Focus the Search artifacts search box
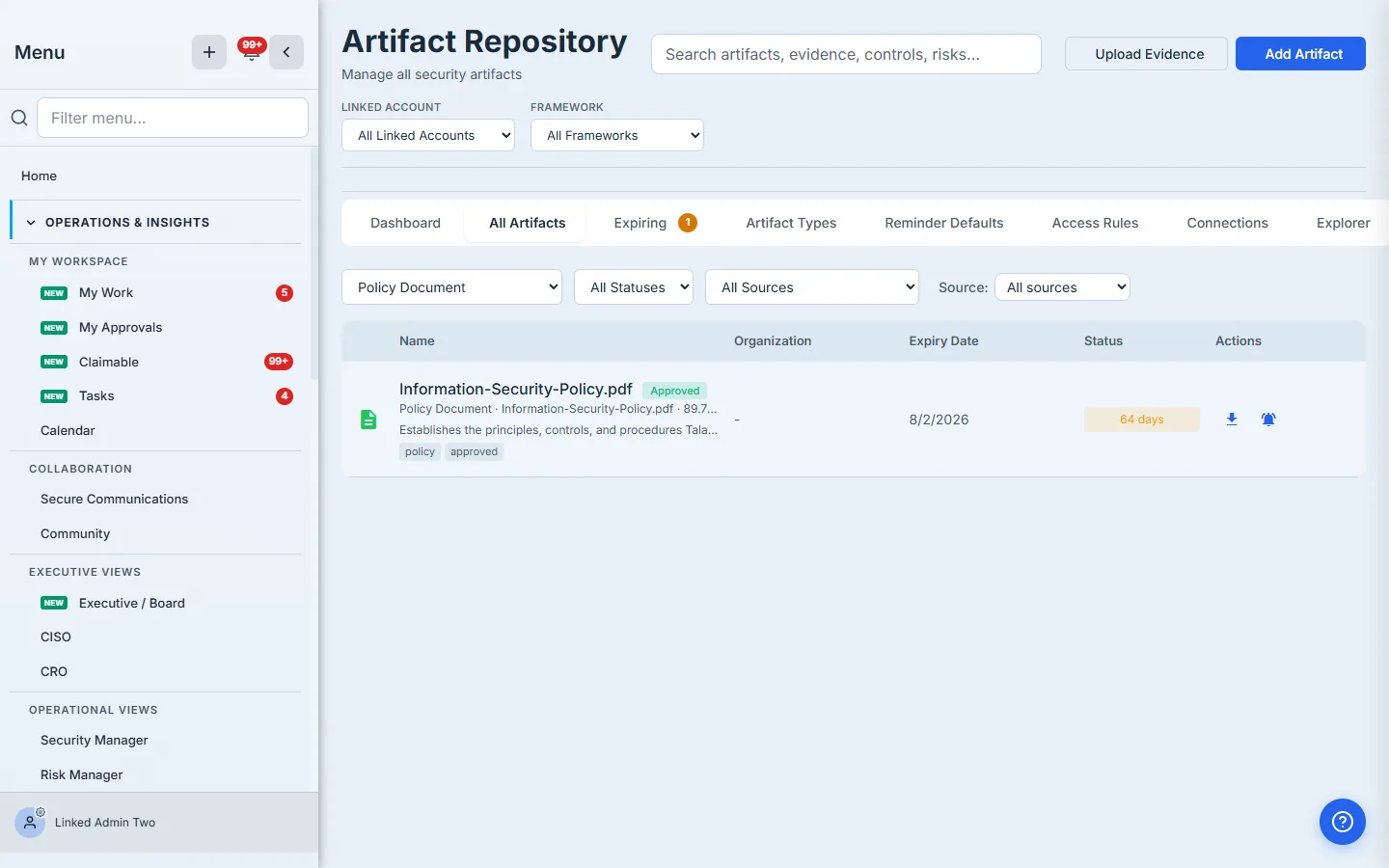The width and height of the screenshot is (1389, 868). coord(846,54)
